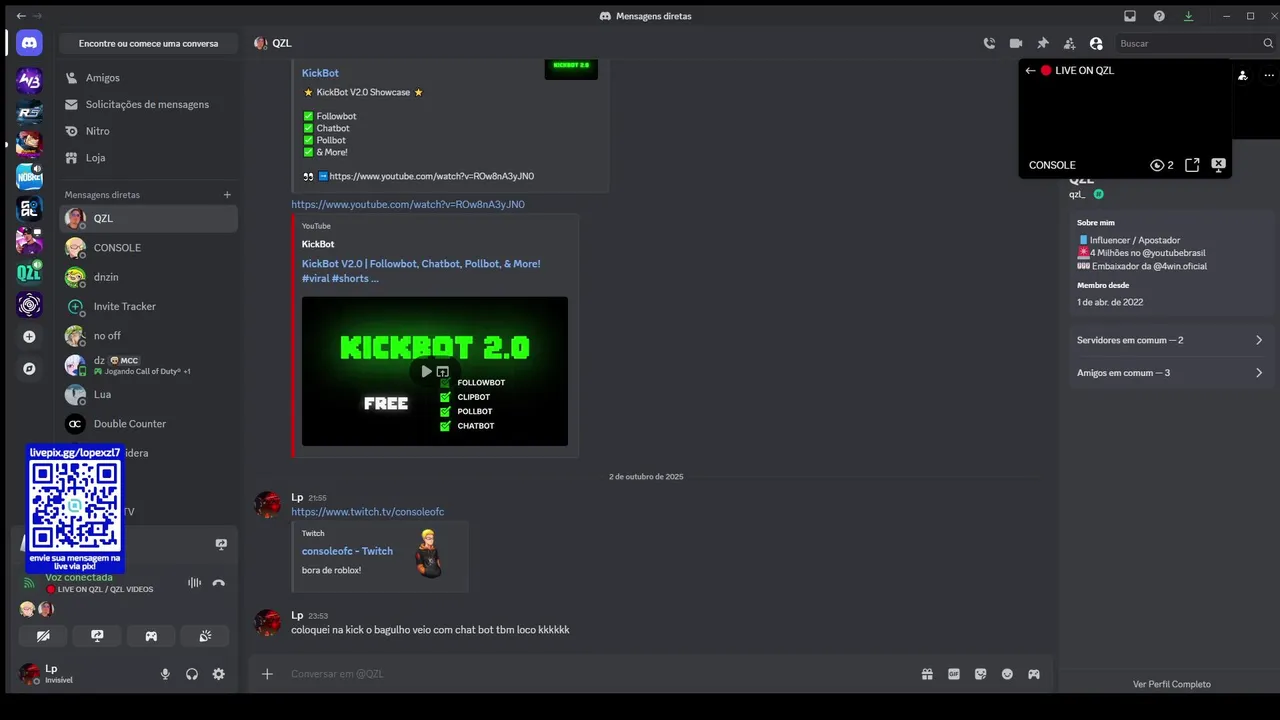
Task: Create a new DM with the plus icon
Action: (227, 195)
